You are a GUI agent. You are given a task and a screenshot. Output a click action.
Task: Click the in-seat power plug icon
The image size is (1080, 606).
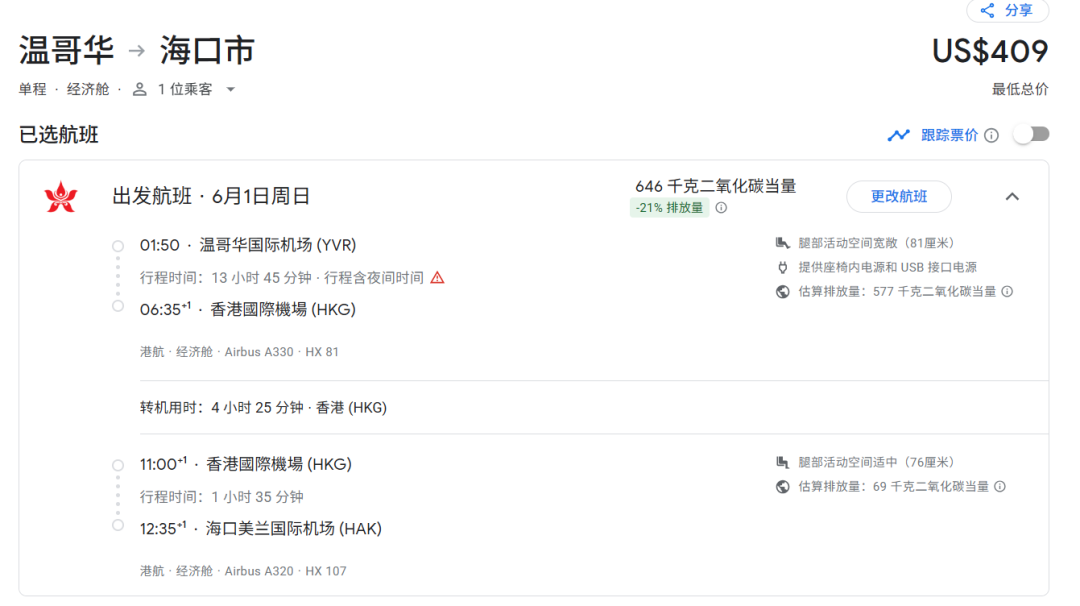[783, 268]
